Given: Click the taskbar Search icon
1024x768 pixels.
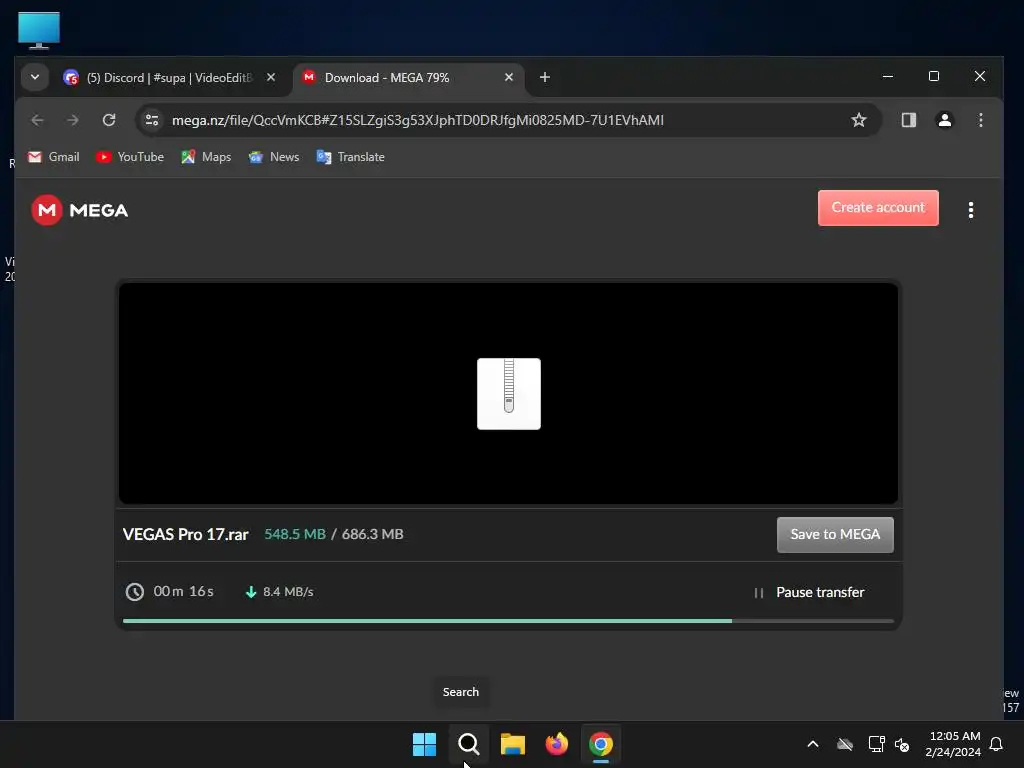Looking at the screenshot, I should pos(469,744).
